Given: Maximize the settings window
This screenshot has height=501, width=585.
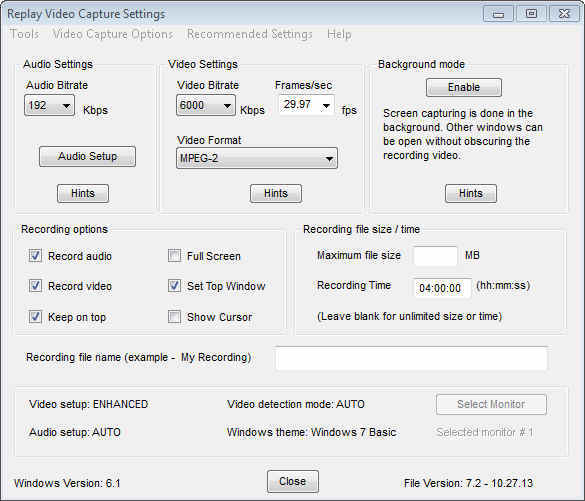Looking at the screenshot, I should 531,14.
